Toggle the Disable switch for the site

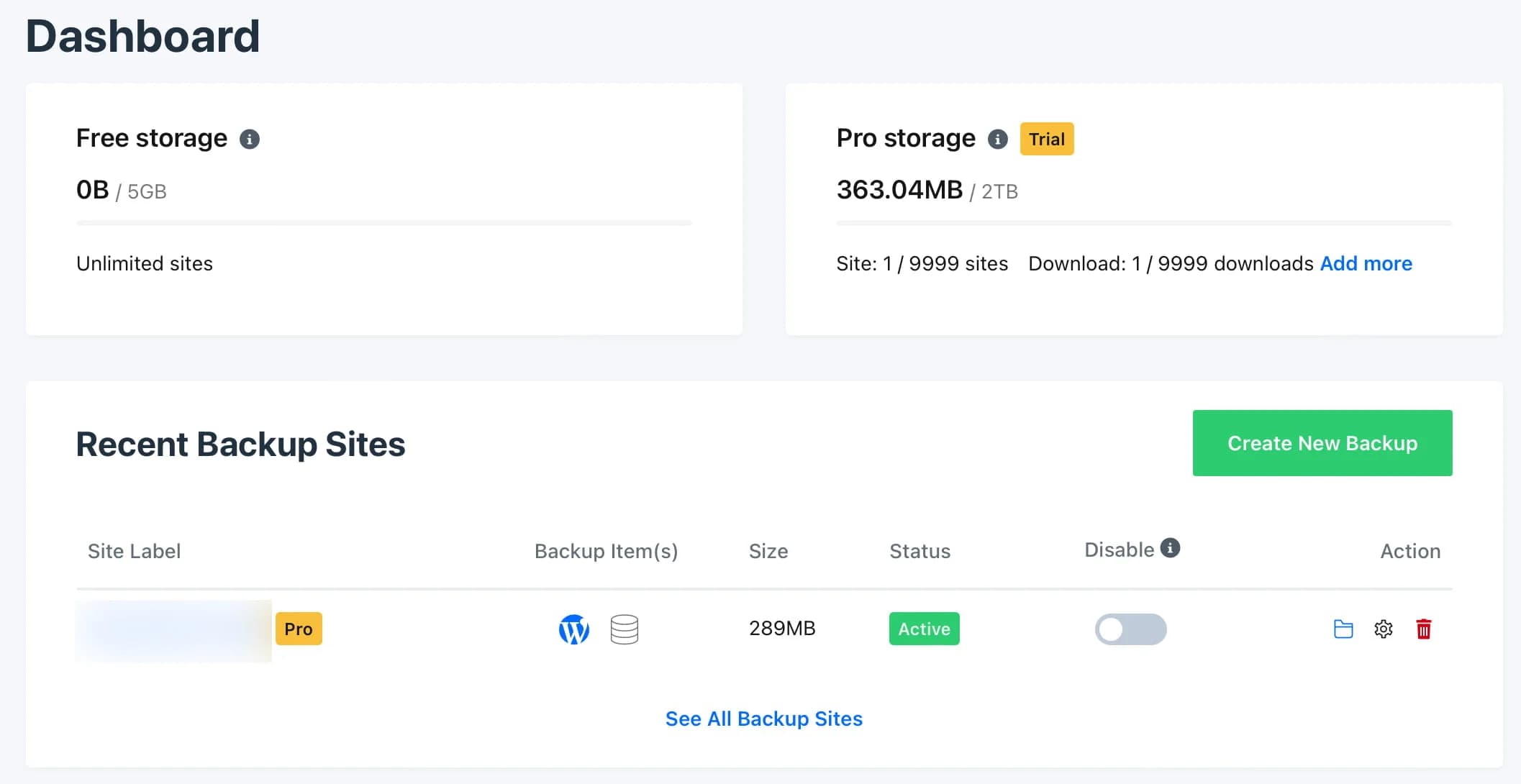click(1130, 629)
